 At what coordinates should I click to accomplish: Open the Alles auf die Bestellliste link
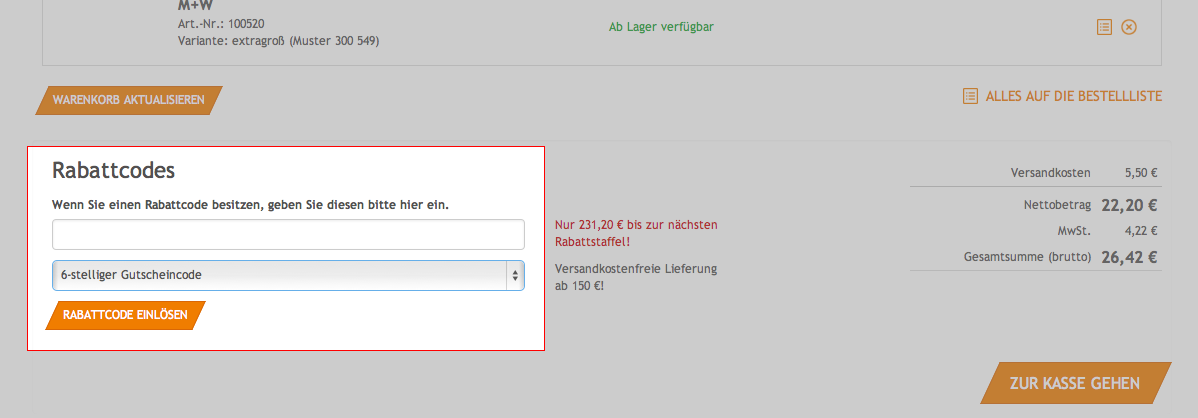pos(1073,96)
